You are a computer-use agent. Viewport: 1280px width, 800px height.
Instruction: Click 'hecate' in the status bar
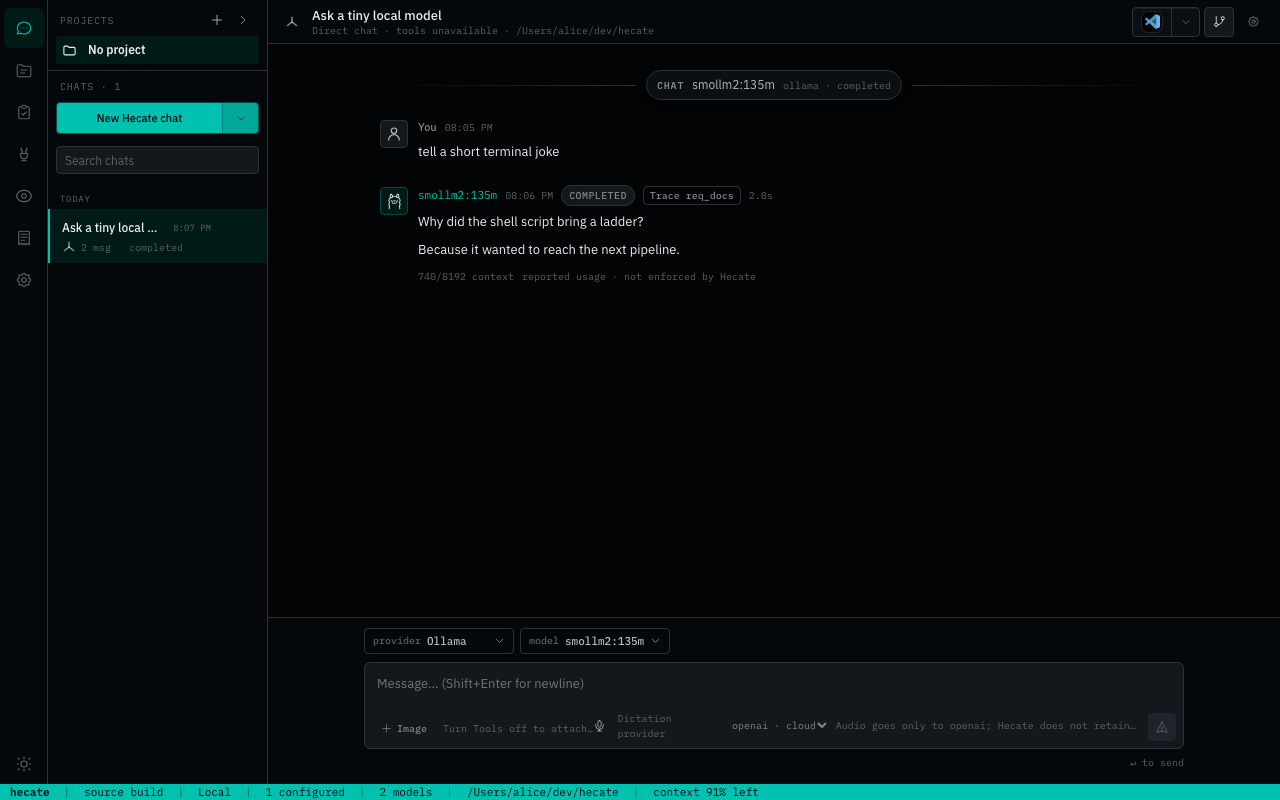tap(30, 792)
